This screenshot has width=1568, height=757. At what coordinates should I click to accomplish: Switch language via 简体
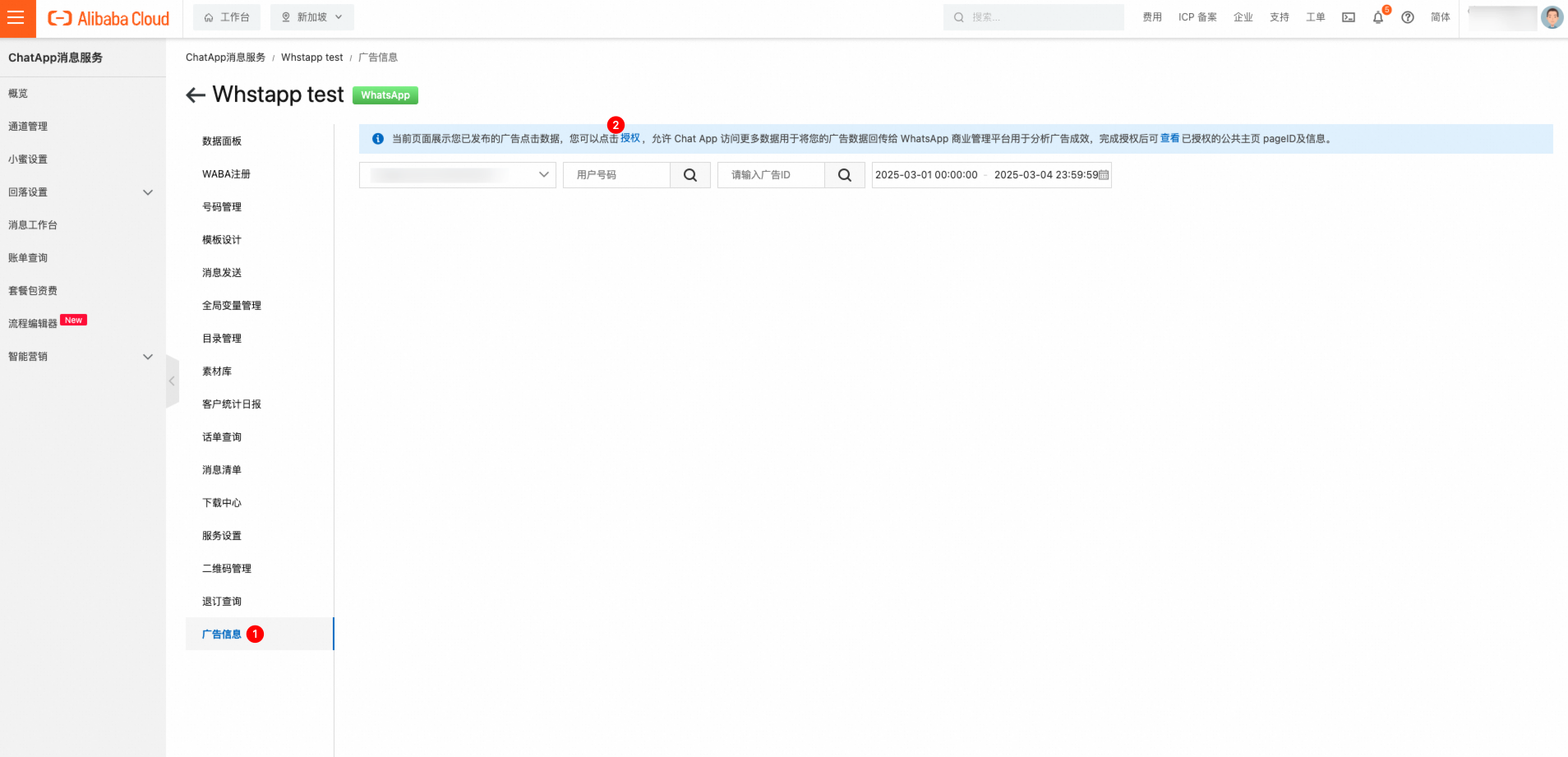pyautogui.click(x=1441, y=17)
